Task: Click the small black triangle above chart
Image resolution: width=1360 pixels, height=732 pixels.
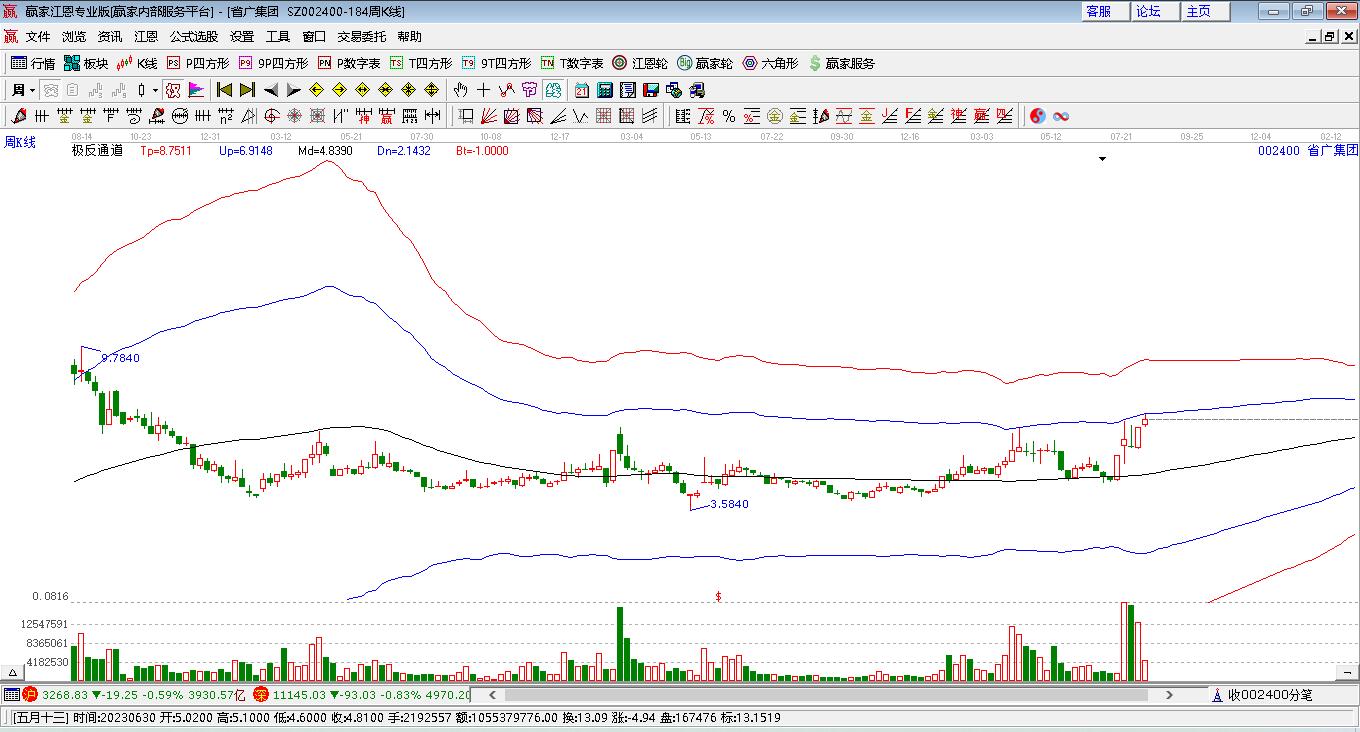Action: tap(1102, 159)
